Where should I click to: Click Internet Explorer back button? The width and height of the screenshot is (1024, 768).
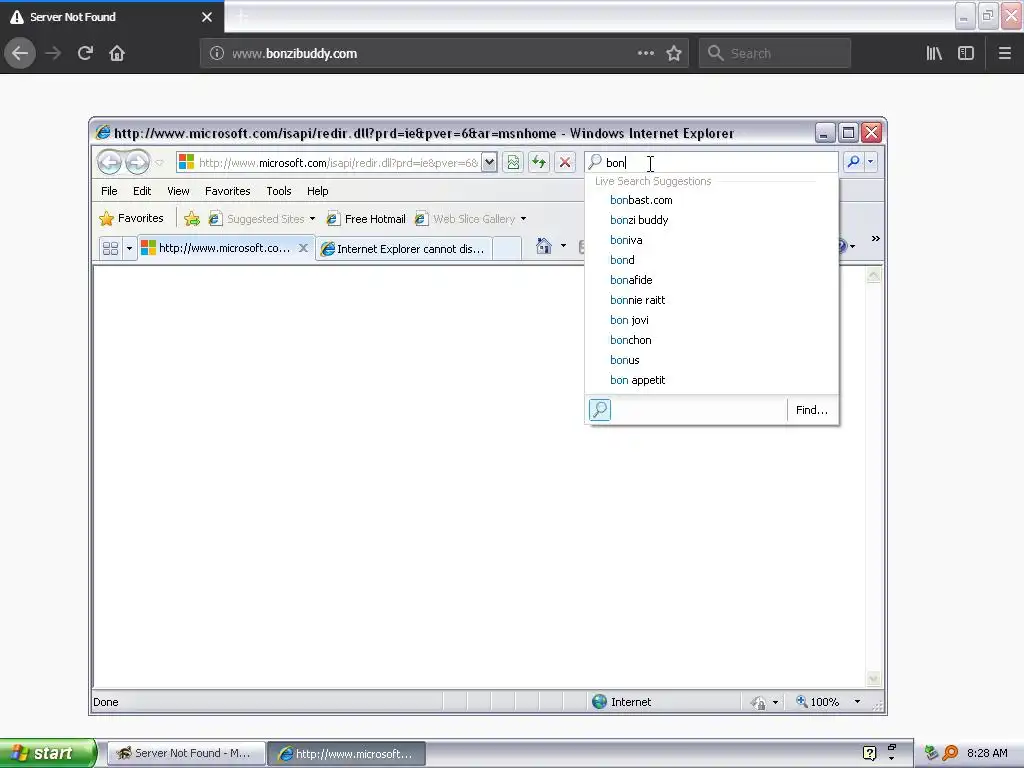(x=110, y=162)
